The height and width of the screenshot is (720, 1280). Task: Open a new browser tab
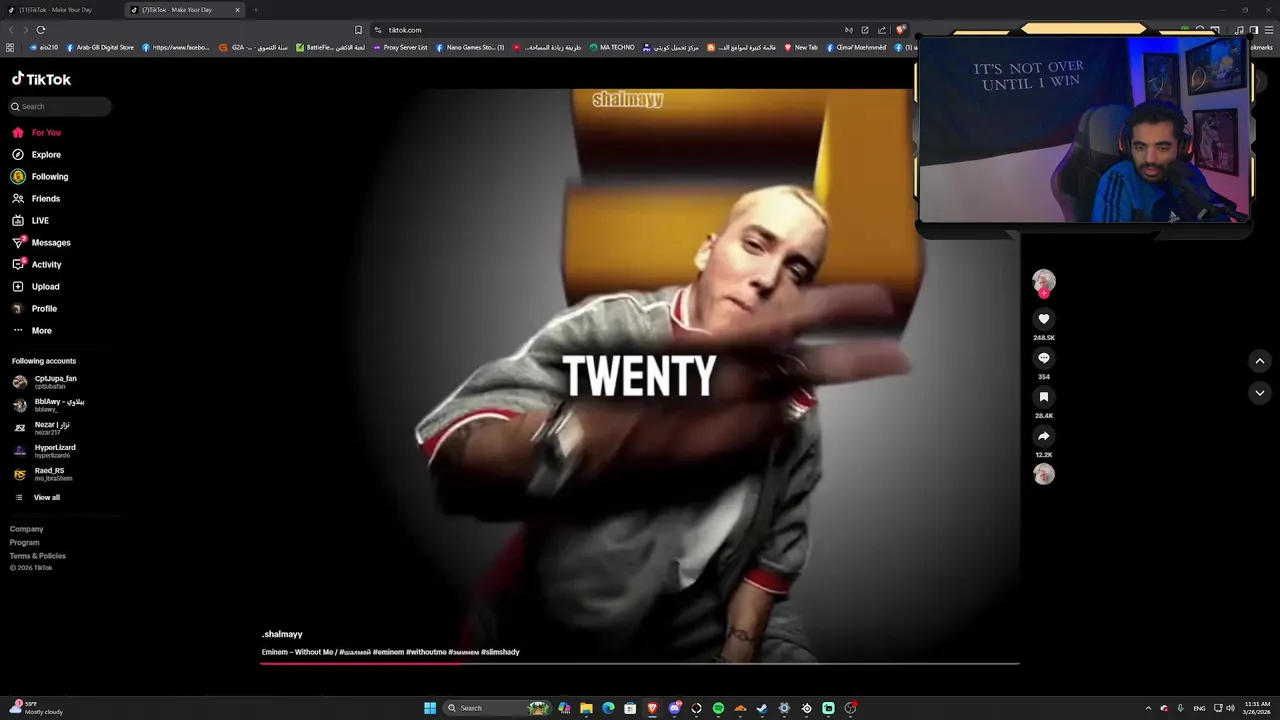click(x=255, y=10)
